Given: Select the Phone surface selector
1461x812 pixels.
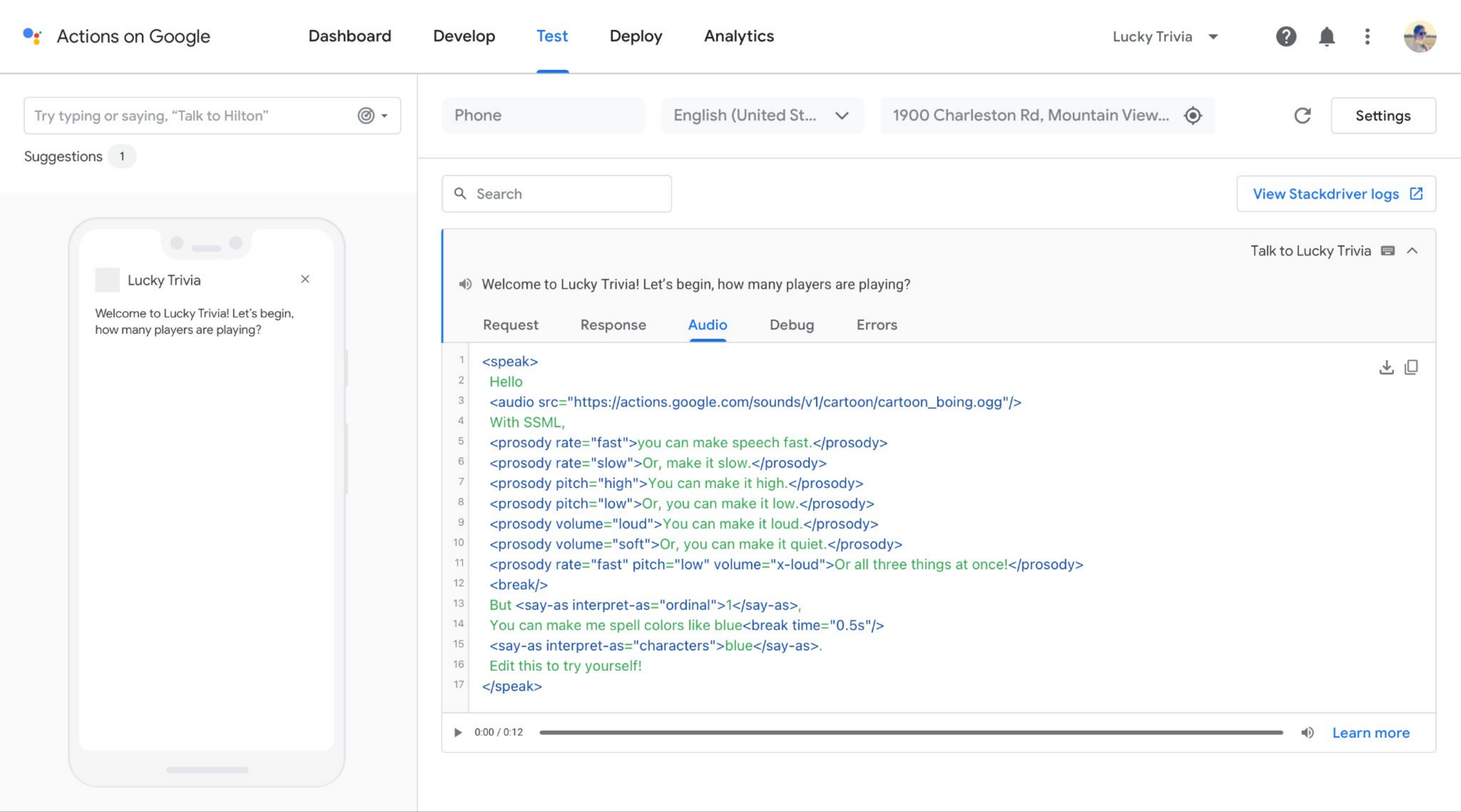Looking at the screenshot, I should click(x=543, y=115).
